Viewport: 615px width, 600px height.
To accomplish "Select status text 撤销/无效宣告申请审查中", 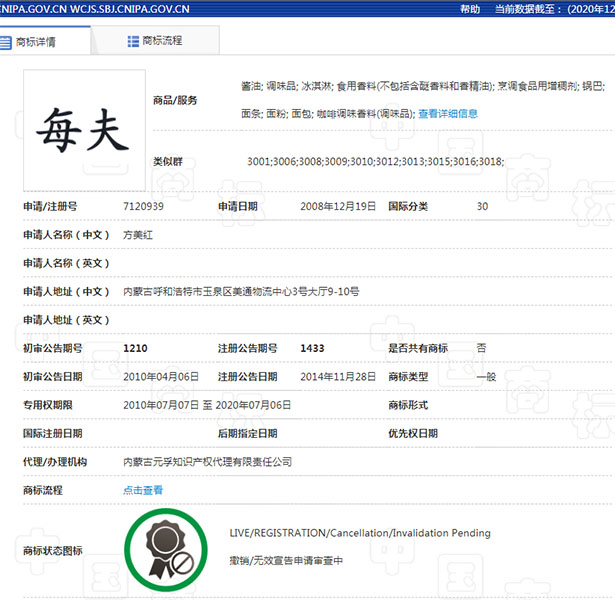I will pos(286,561).
